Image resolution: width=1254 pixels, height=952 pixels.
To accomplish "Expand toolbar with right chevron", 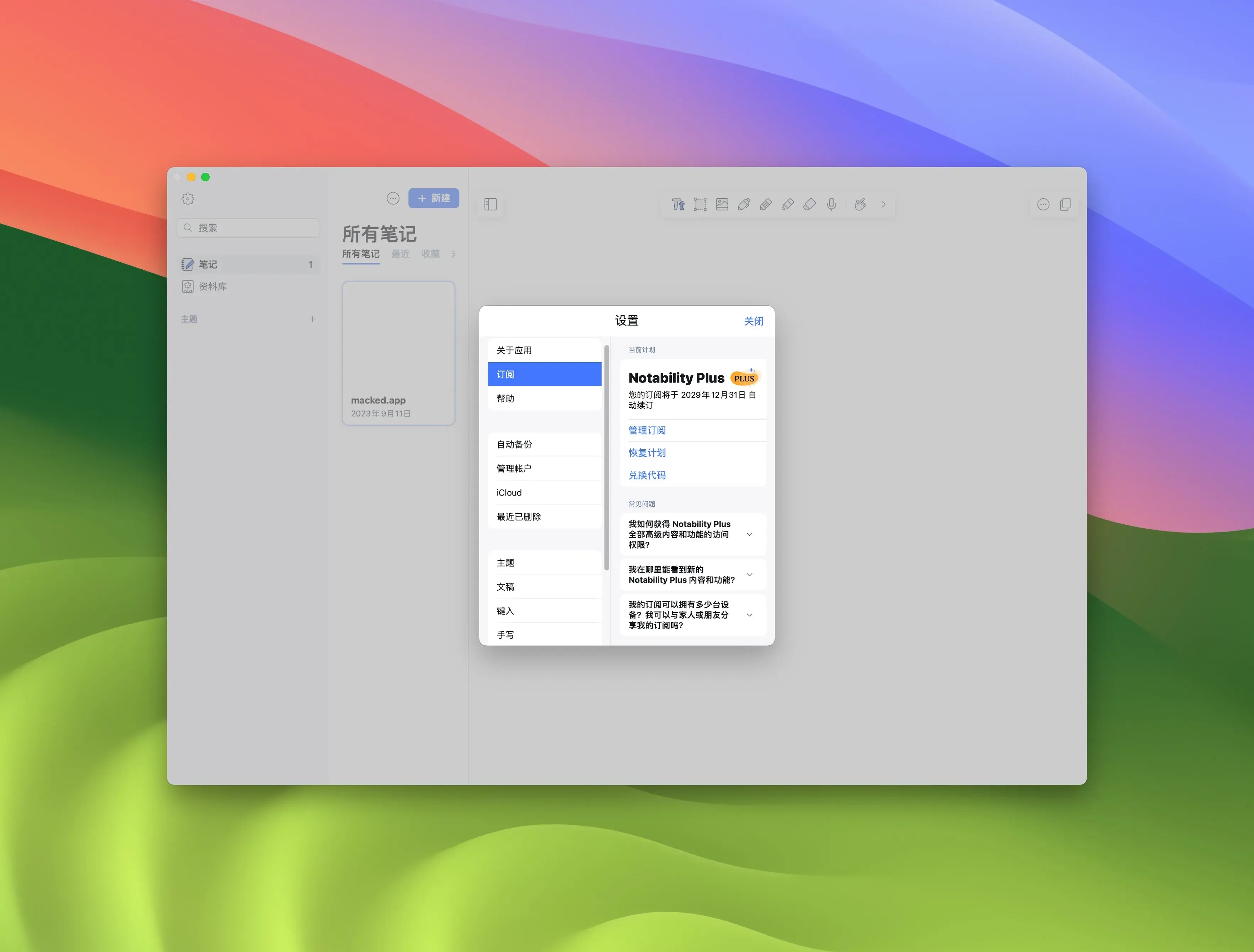I will [x=883, y=205].
